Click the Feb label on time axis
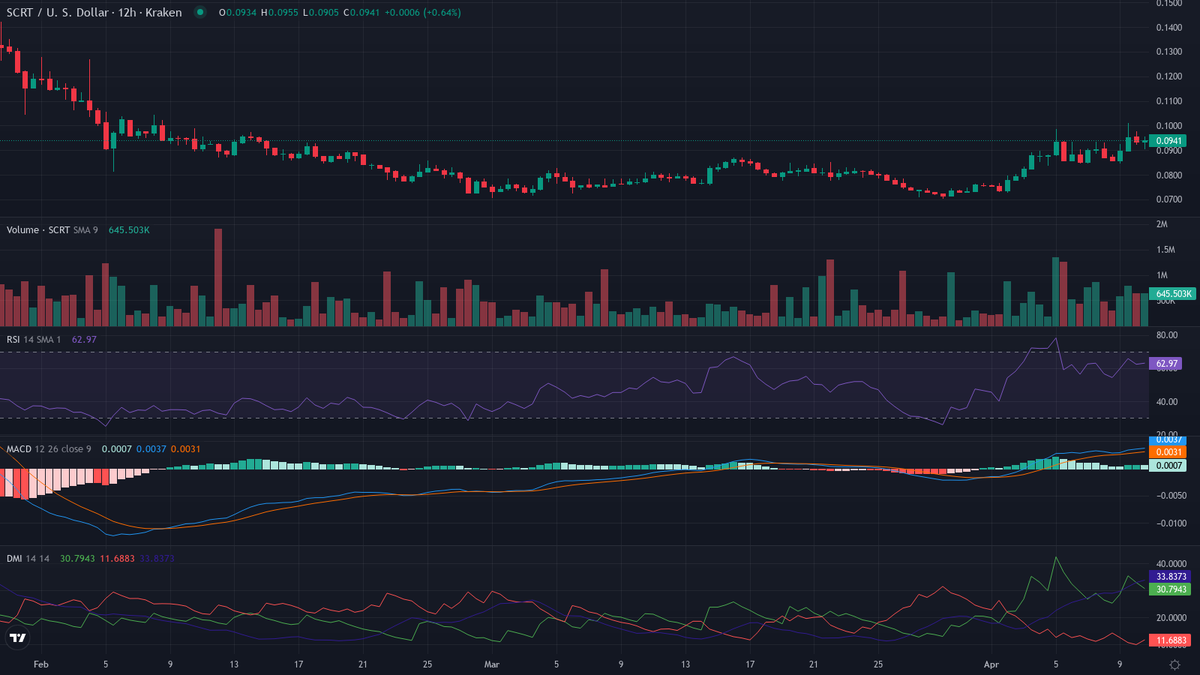The width and height of the screenshot is (1200, 675). pos(41,663)
